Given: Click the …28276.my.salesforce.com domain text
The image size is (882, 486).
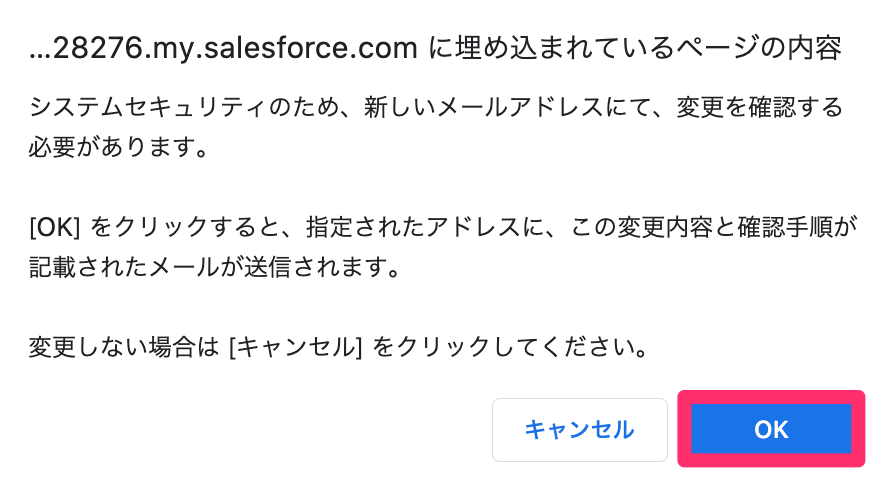Looking at the screenshot, I should tap(223, 48).
